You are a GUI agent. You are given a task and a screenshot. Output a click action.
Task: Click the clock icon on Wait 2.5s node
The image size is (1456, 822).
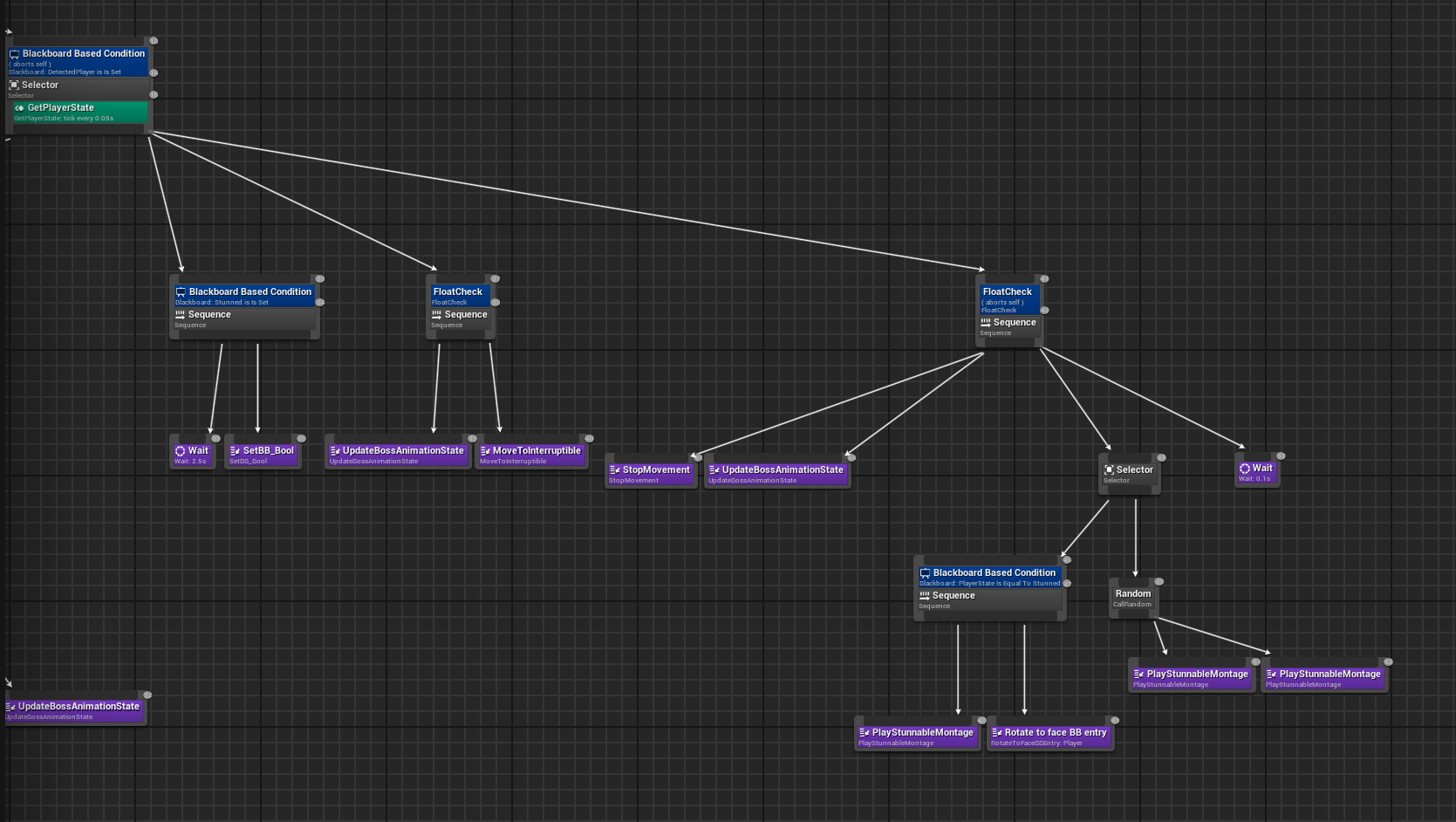[181, 451]
